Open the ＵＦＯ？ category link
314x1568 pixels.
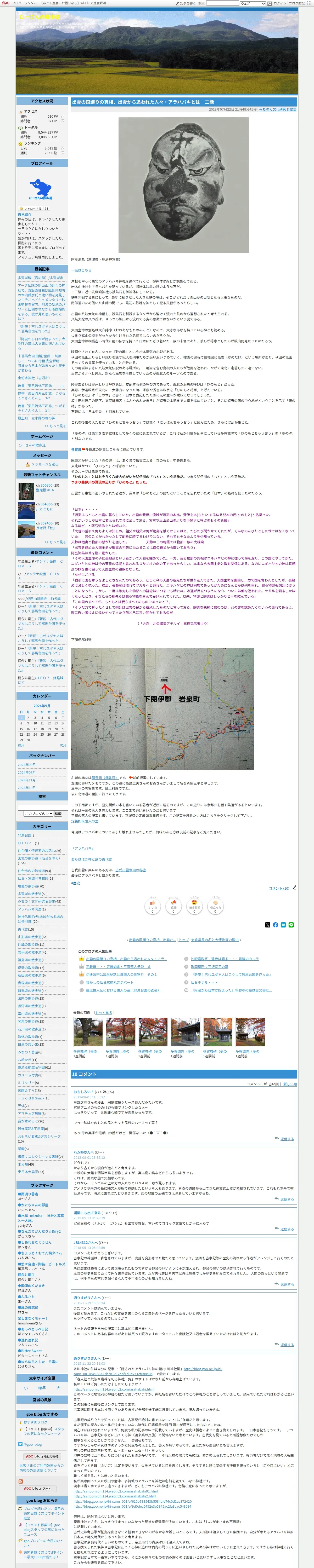[x=24, y=843]
